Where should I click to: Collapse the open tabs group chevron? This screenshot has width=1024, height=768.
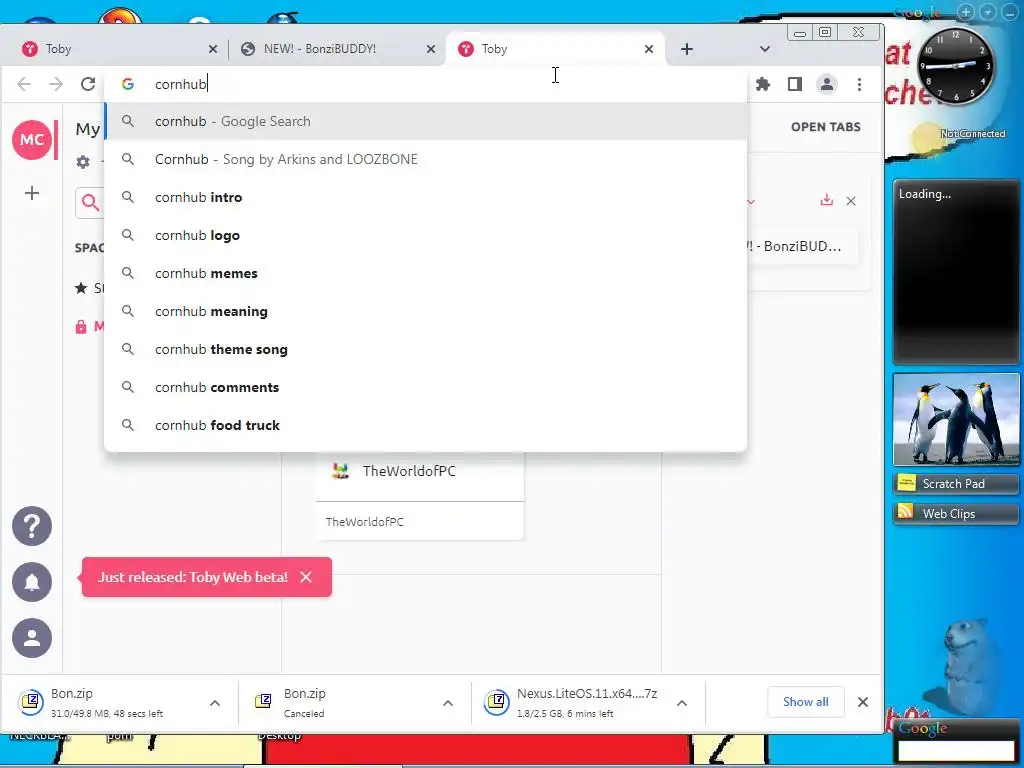(751, 202)
